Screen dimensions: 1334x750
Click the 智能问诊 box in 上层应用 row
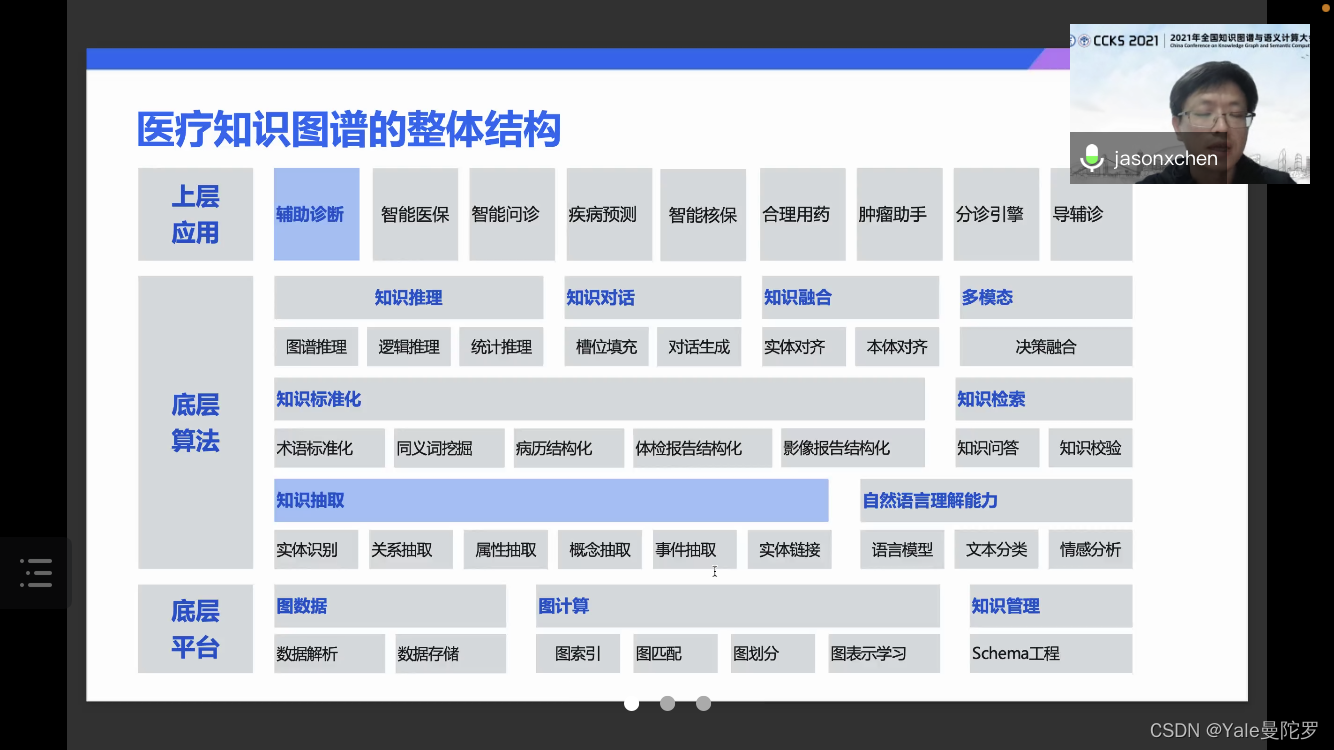coord(511,214)
